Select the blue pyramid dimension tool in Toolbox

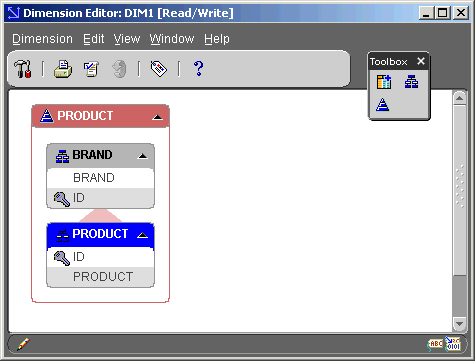(x=382, y=104)
